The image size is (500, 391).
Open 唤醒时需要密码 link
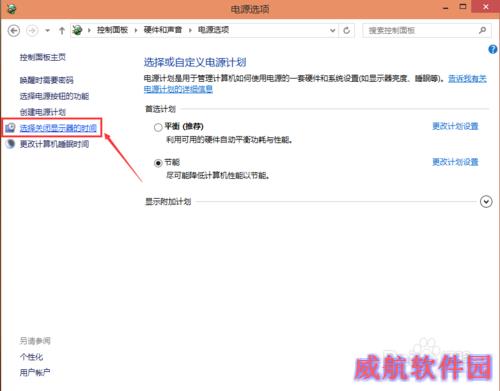click(x=46, y=80)
